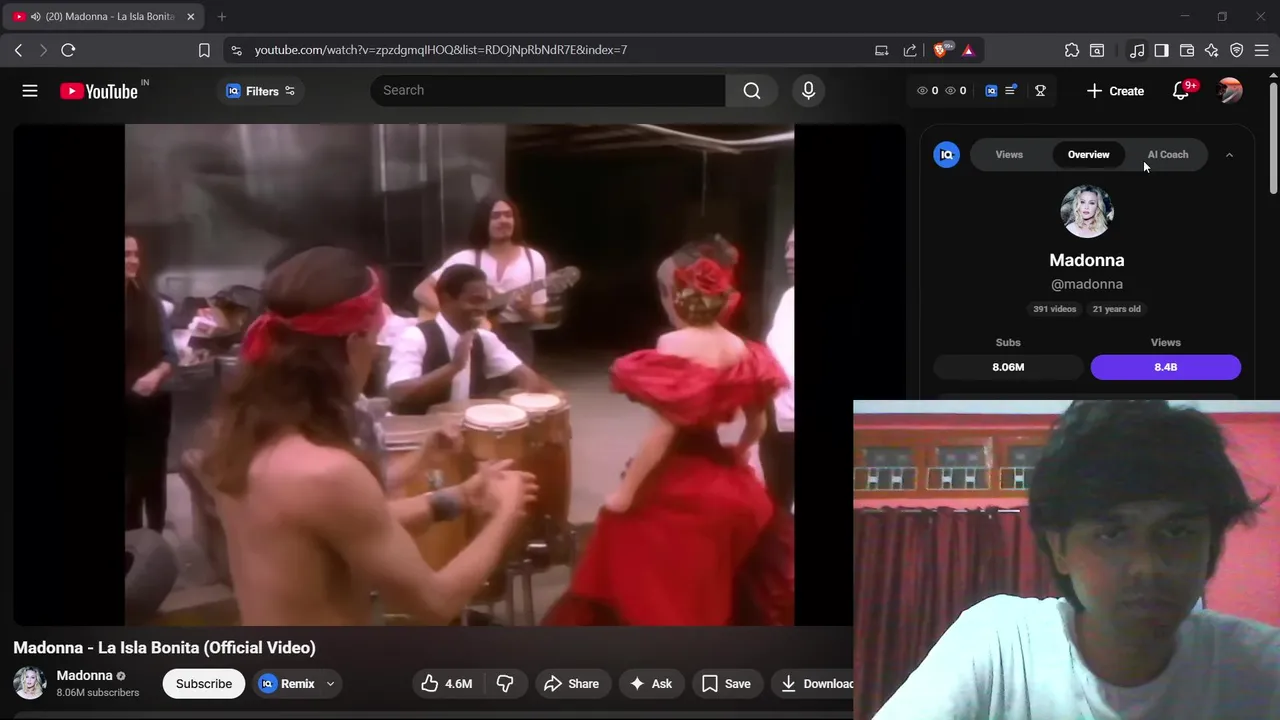Save video to playlist
The image size is (1280, 720).
tap(726, 684)
